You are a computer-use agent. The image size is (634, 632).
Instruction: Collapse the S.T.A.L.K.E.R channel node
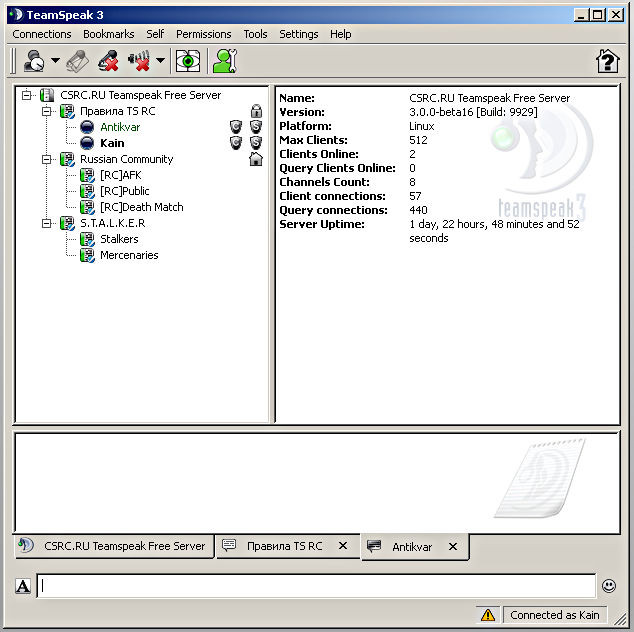(x=47, y=223)
